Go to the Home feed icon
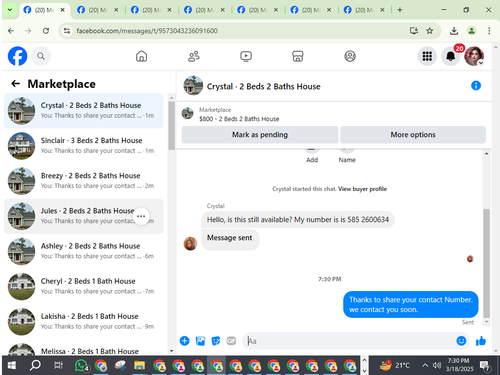This screenshot has width=500, height=375. [x=141, y=56]
